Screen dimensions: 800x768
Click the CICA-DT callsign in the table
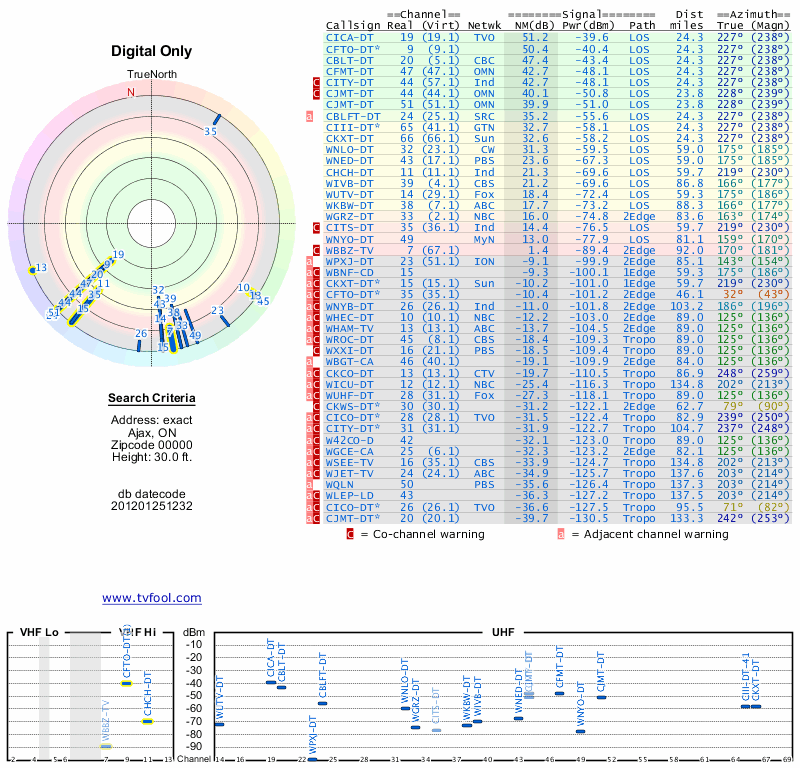click(351, 37)
